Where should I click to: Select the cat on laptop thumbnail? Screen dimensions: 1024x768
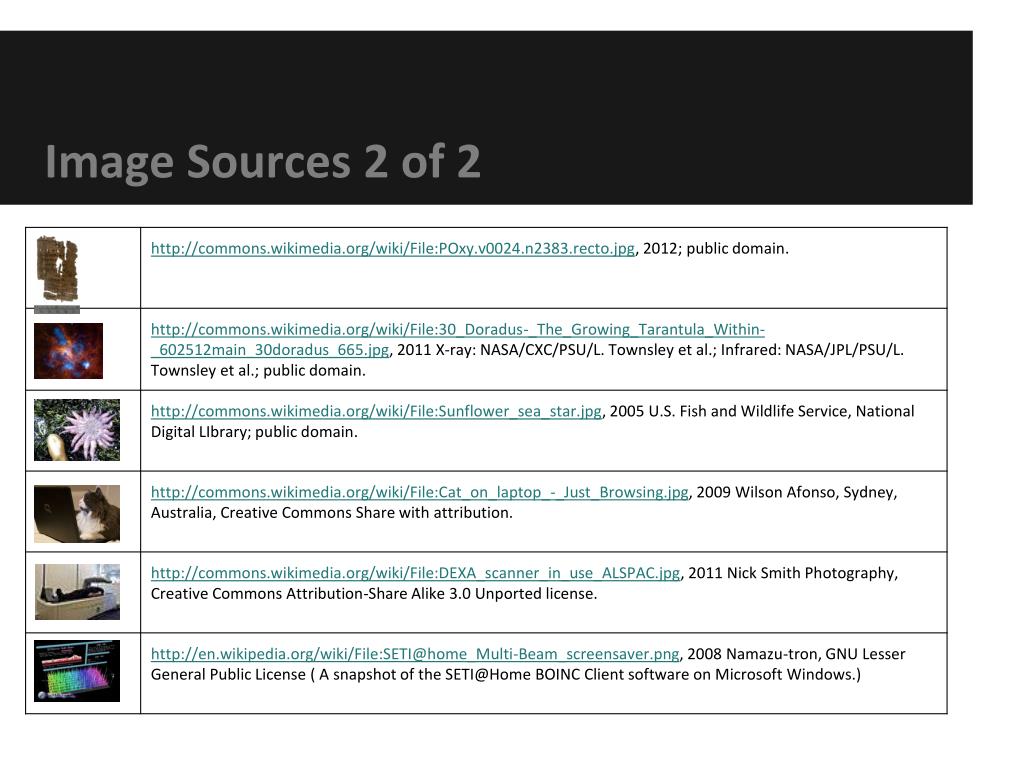[77, 514]
